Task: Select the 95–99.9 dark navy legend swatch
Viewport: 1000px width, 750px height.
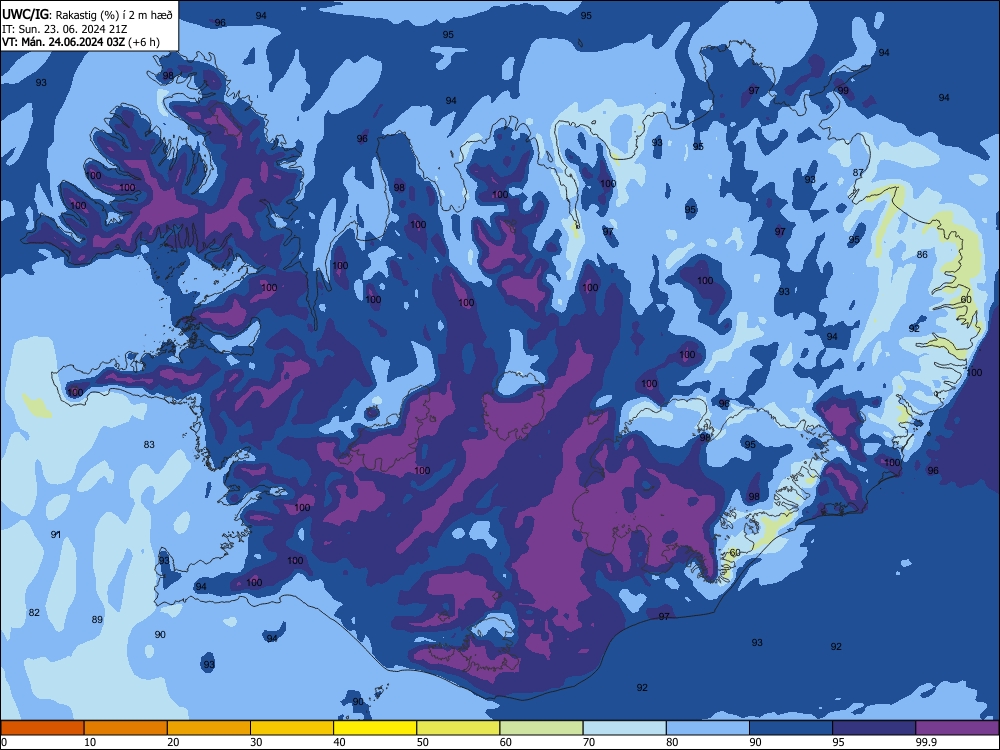Action: [x=874, y=728]
